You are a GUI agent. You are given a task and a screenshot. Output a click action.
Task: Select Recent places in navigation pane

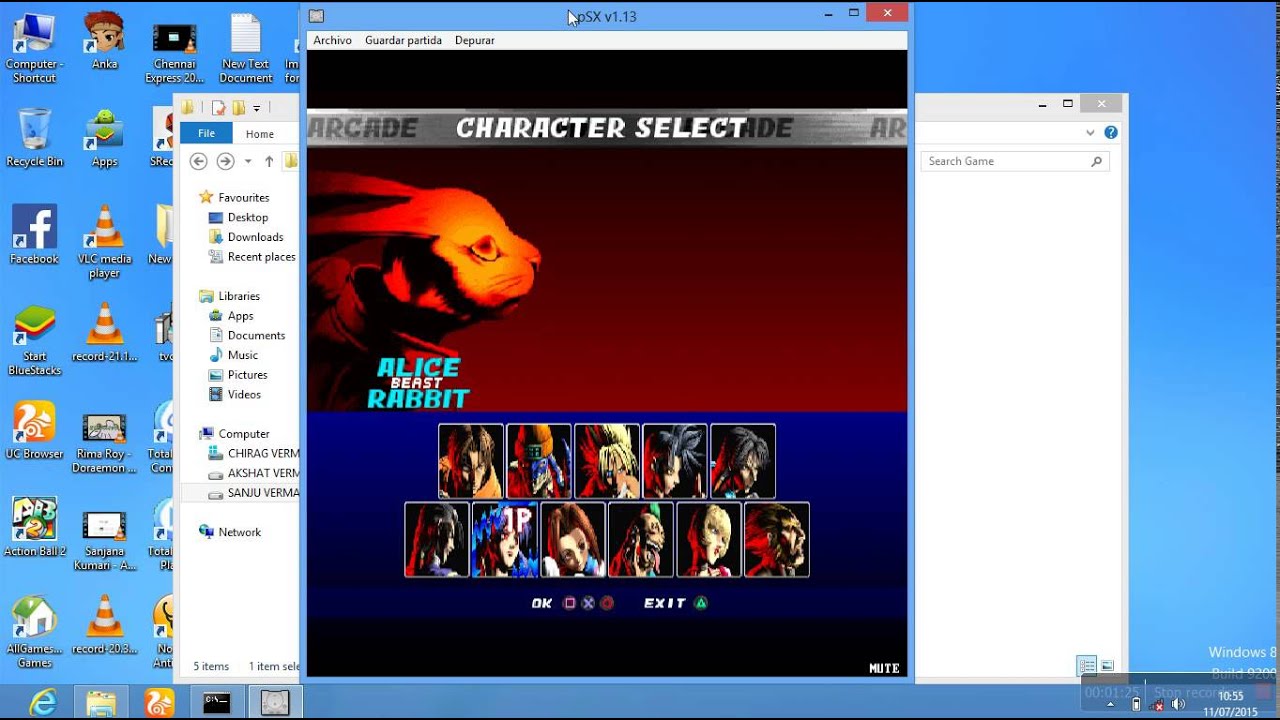click(252, 257)
